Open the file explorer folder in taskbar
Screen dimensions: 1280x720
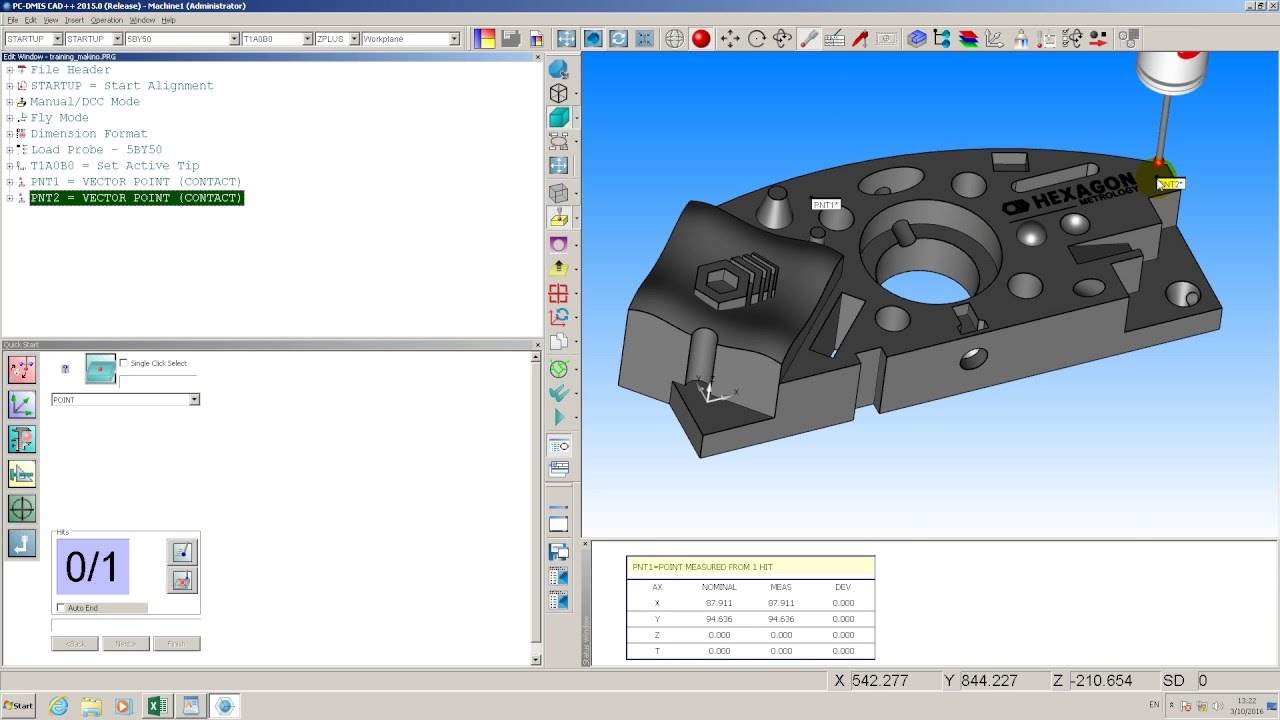pos(91,706)
